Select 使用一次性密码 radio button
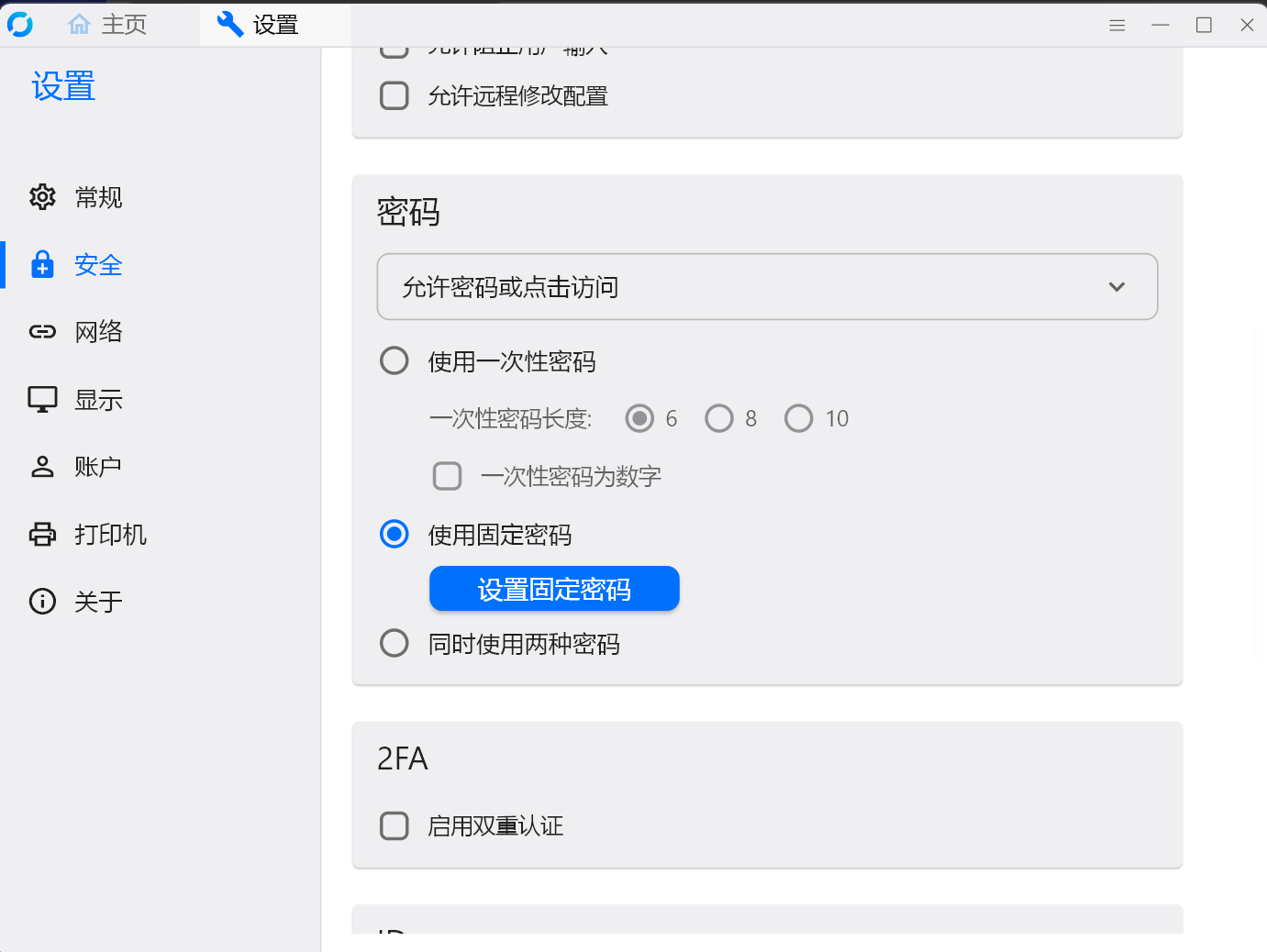 point(394,360)
